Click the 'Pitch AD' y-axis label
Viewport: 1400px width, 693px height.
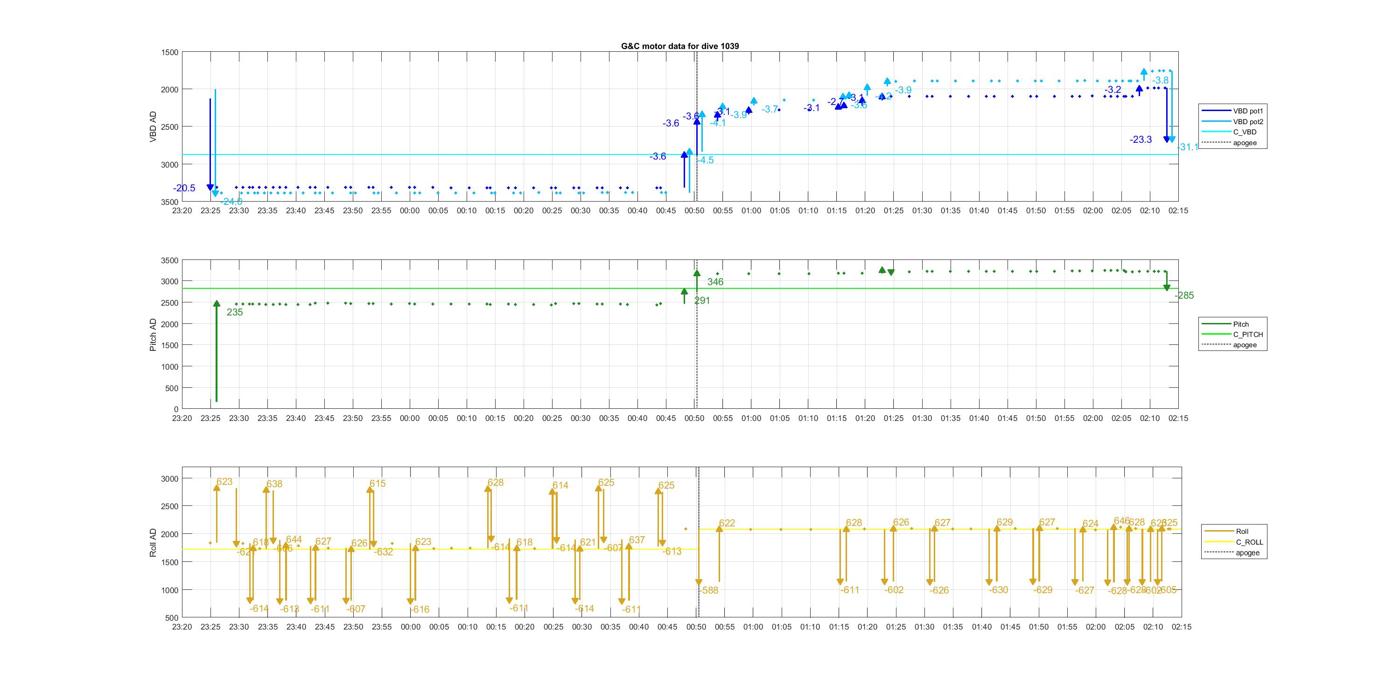click(x=154, y=334)
